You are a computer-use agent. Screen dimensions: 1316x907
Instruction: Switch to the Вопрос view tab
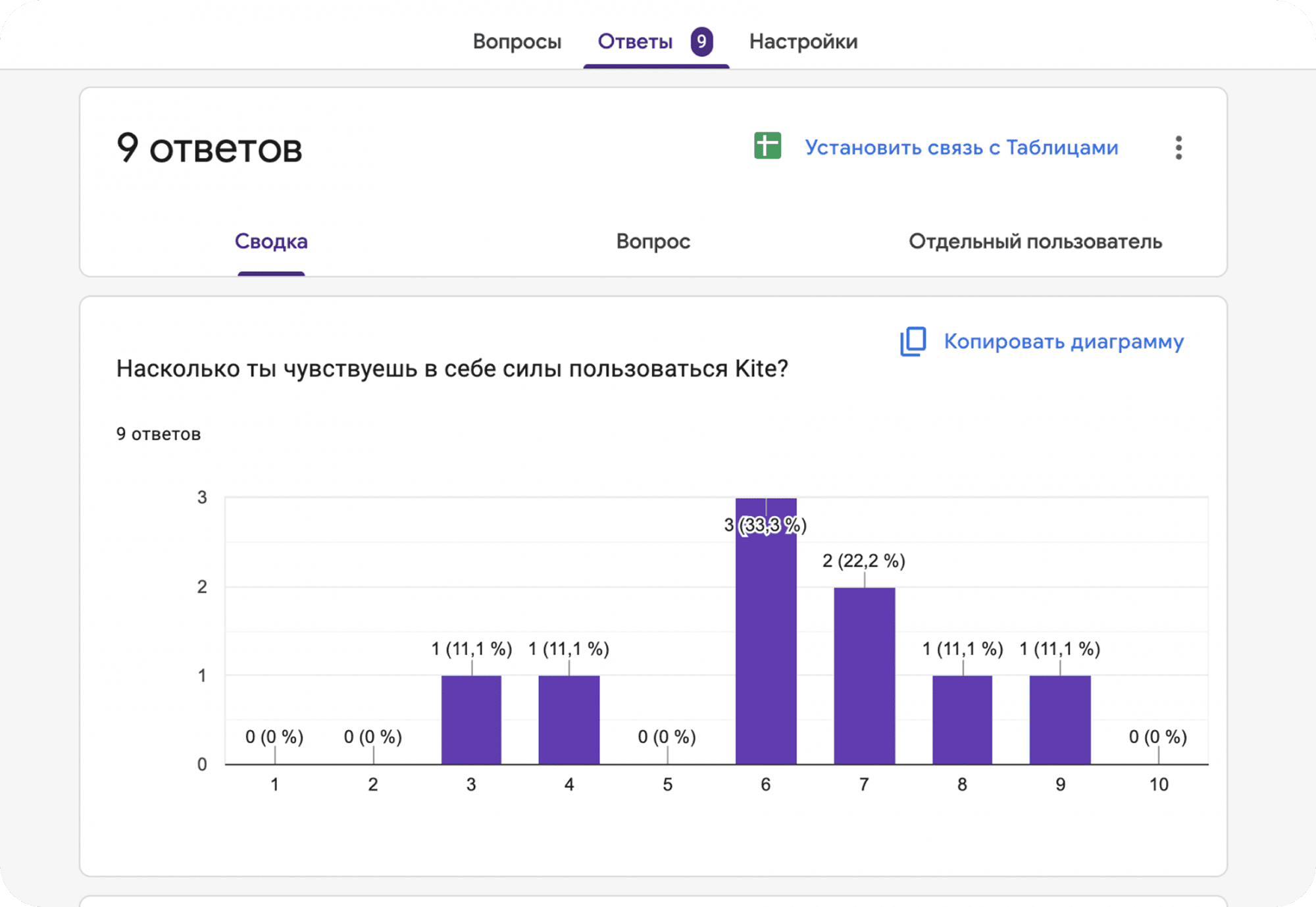653,242
